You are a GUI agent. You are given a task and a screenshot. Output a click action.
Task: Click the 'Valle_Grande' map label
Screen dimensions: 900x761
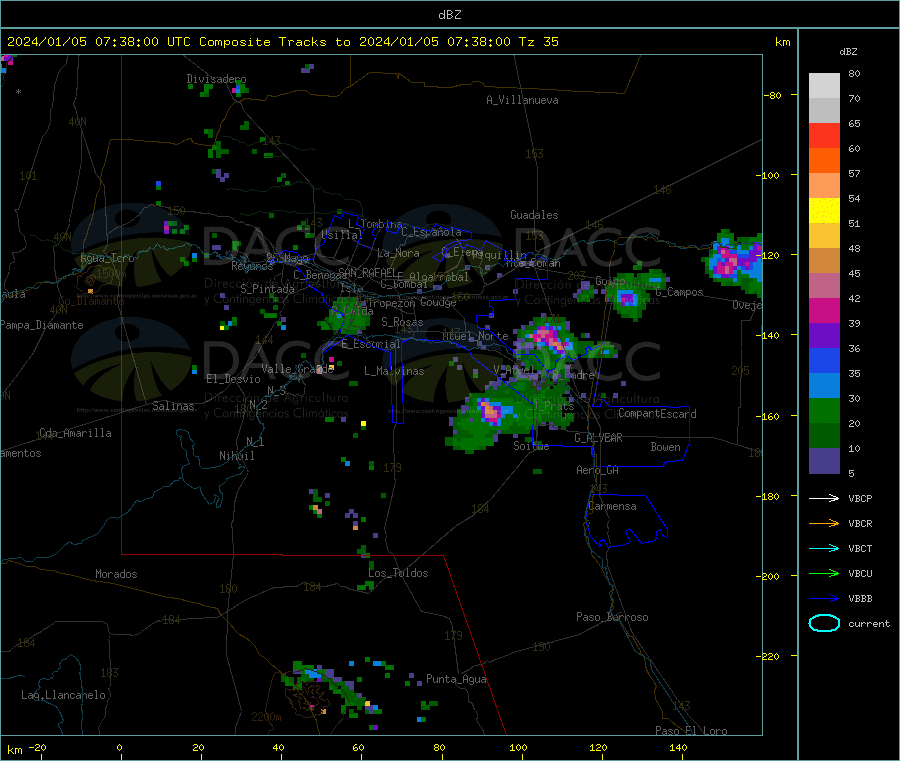297,369
